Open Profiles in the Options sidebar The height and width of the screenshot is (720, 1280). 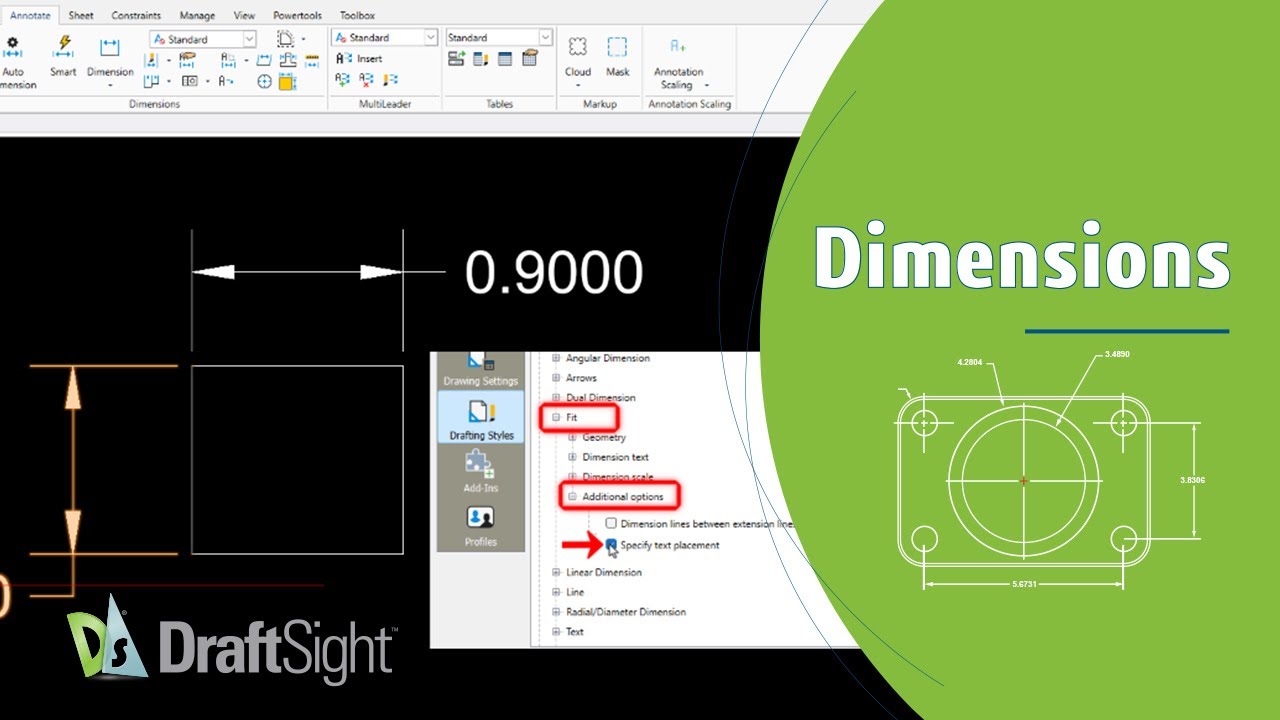coord(481,525)
